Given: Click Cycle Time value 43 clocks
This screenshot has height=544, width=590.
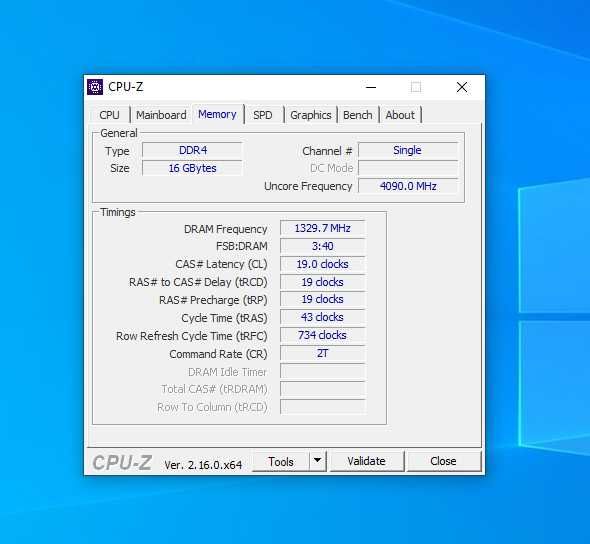Looking at the screenshot, I should [x=322, y=318].
